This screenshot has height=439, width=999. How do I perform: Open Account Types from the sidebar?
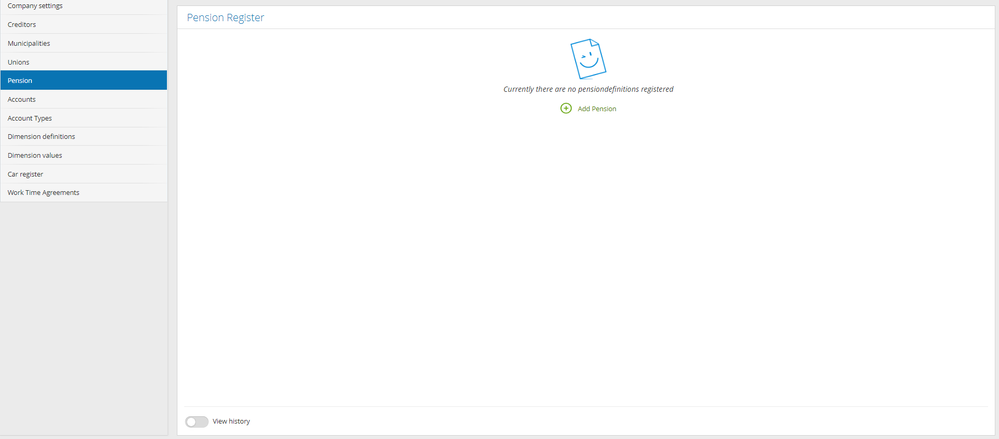pyautogui.click(x=83, y=118)
